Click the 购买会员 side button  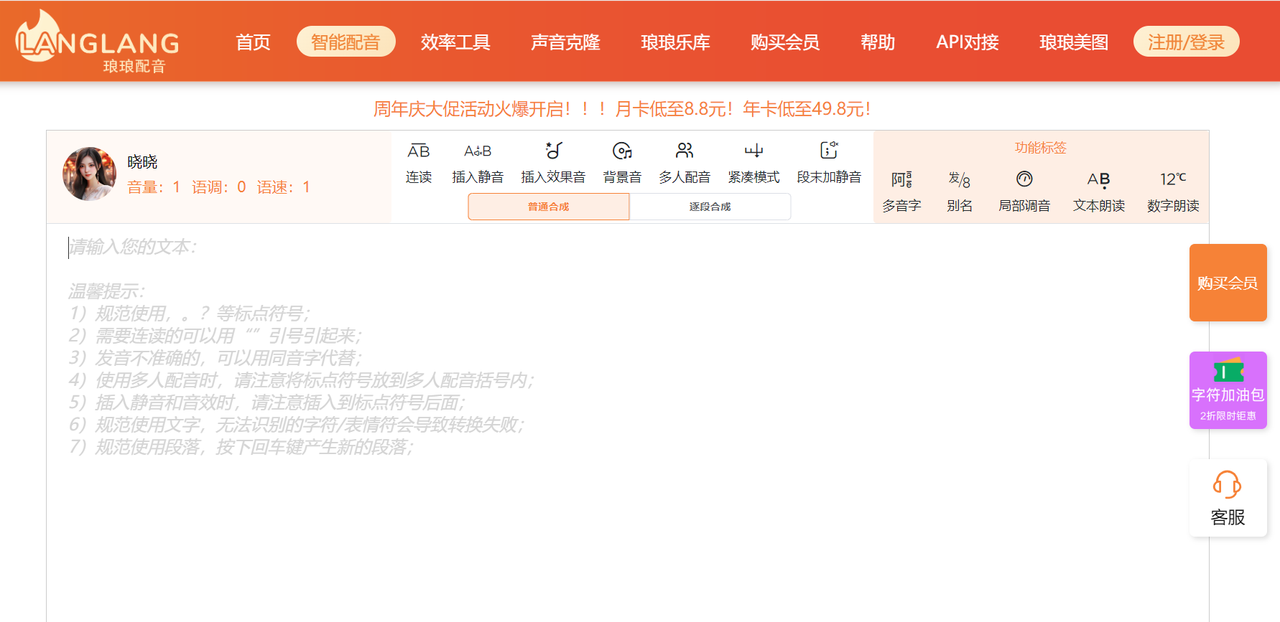(x=1227, y=282)
